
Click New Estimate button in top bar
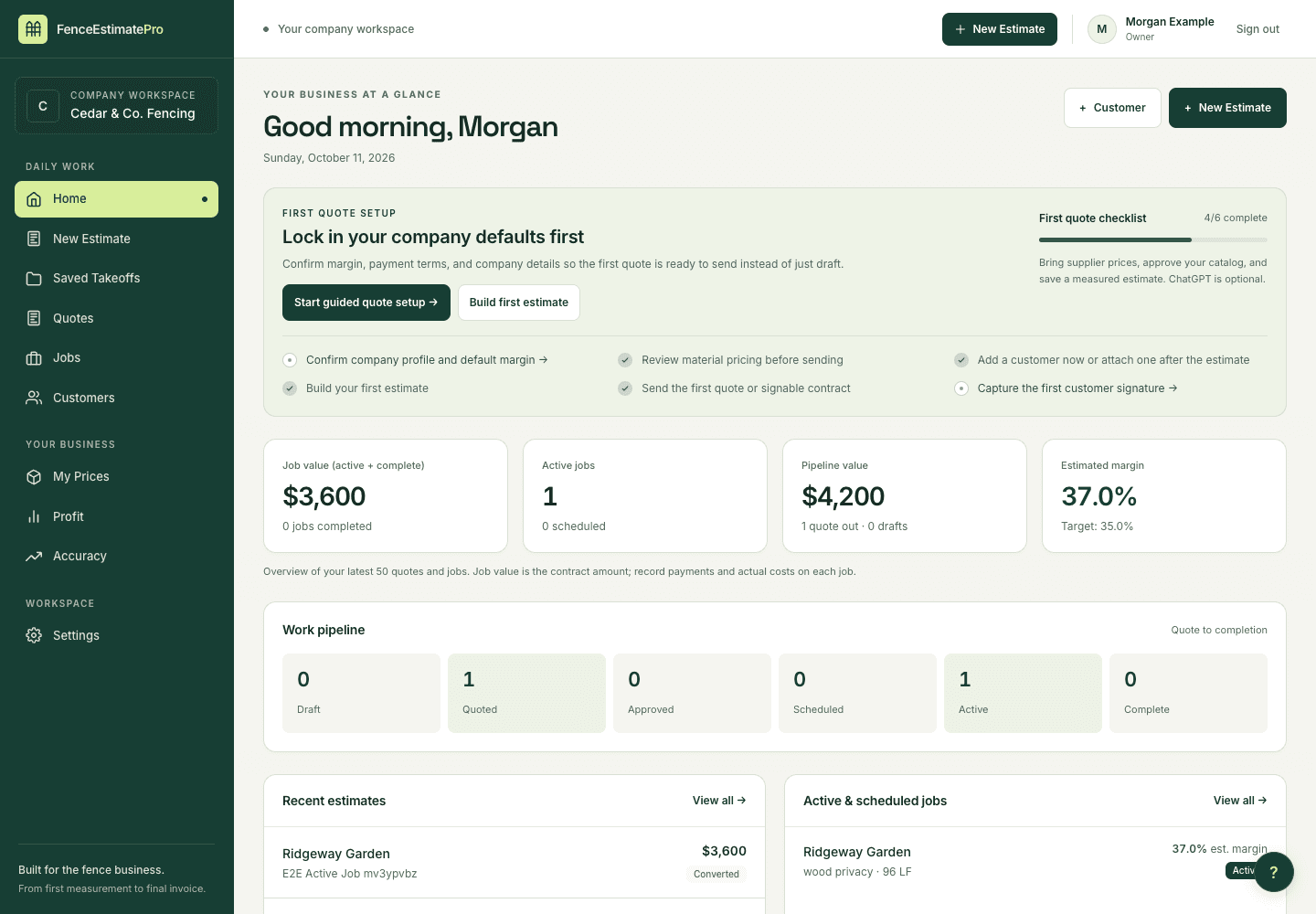click(x=1000, y=29)
